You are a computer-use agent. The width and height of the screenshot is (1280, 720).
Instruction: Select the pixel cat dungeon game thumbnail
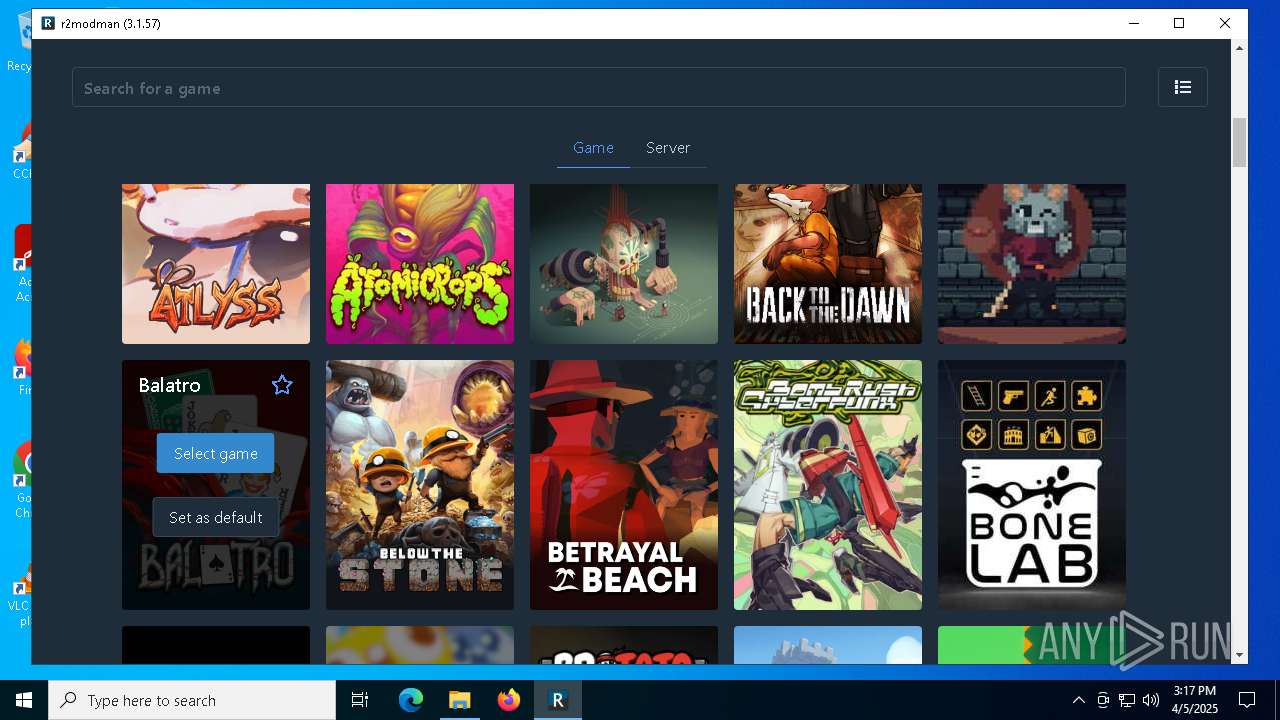coord(1032,264)
